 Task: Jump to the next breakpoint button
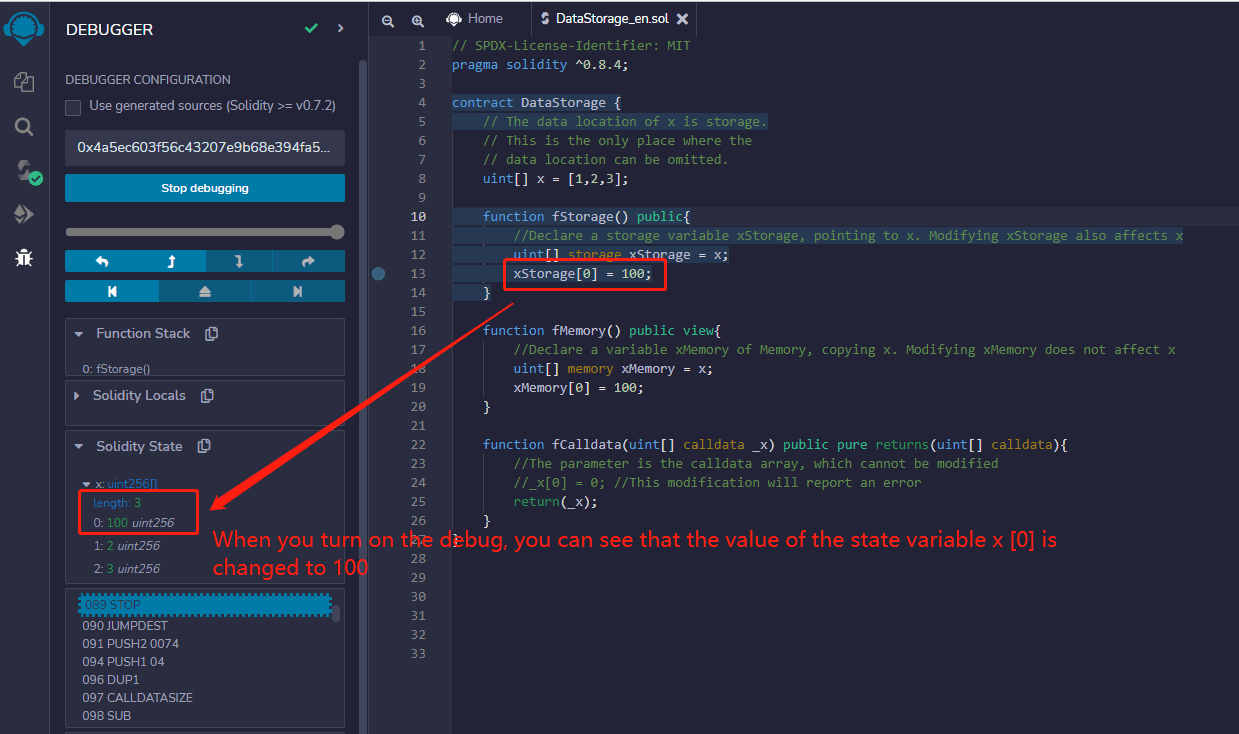(x=297, y=291)
